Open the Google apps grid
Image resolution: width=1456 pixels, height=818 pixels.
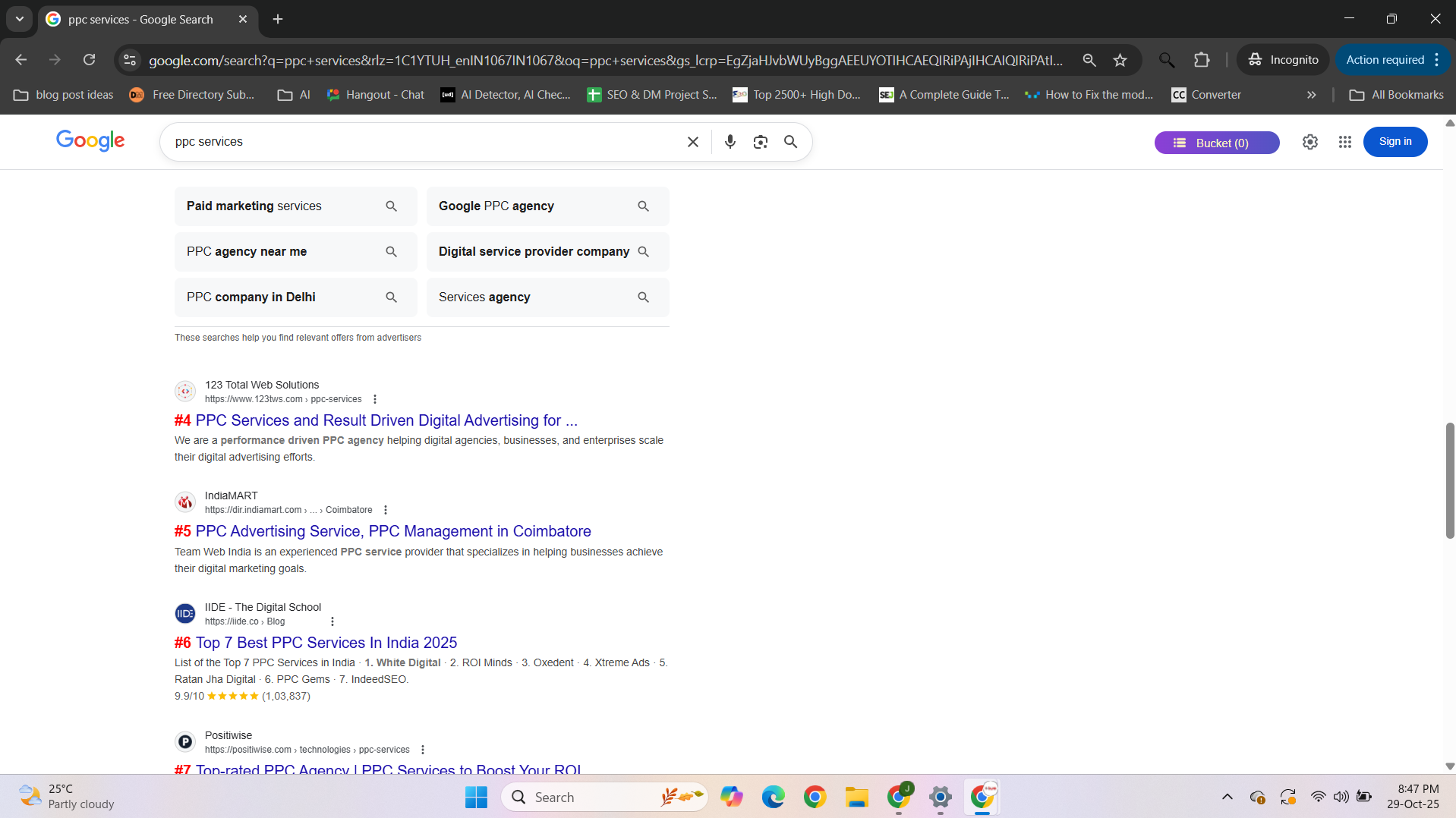point(1344,142)
